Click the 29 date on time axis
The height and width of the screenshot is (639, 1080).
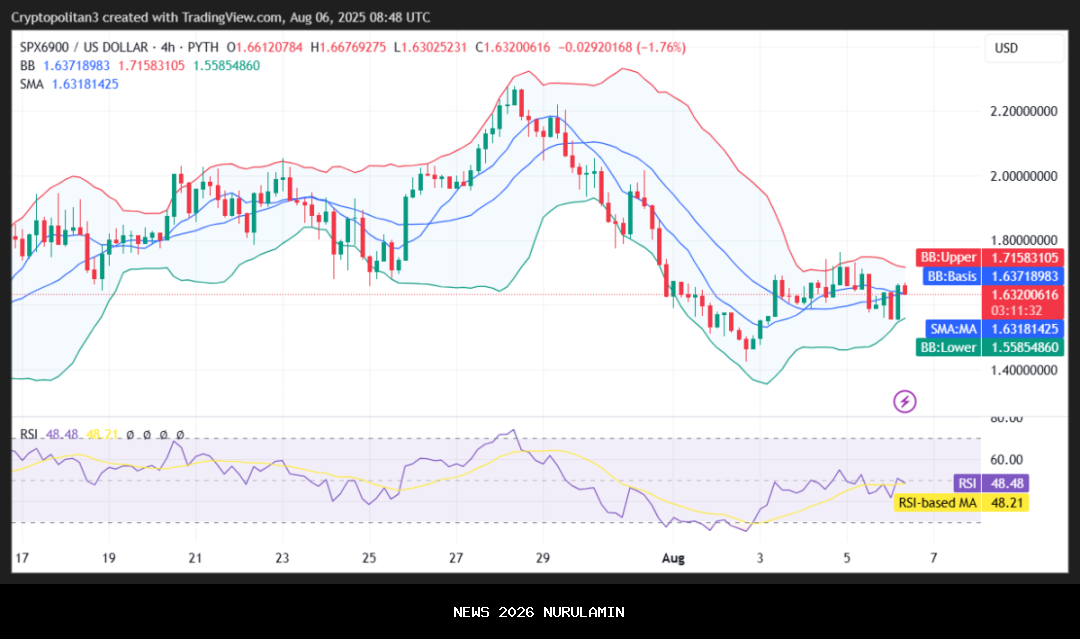(x=542, y=557)
